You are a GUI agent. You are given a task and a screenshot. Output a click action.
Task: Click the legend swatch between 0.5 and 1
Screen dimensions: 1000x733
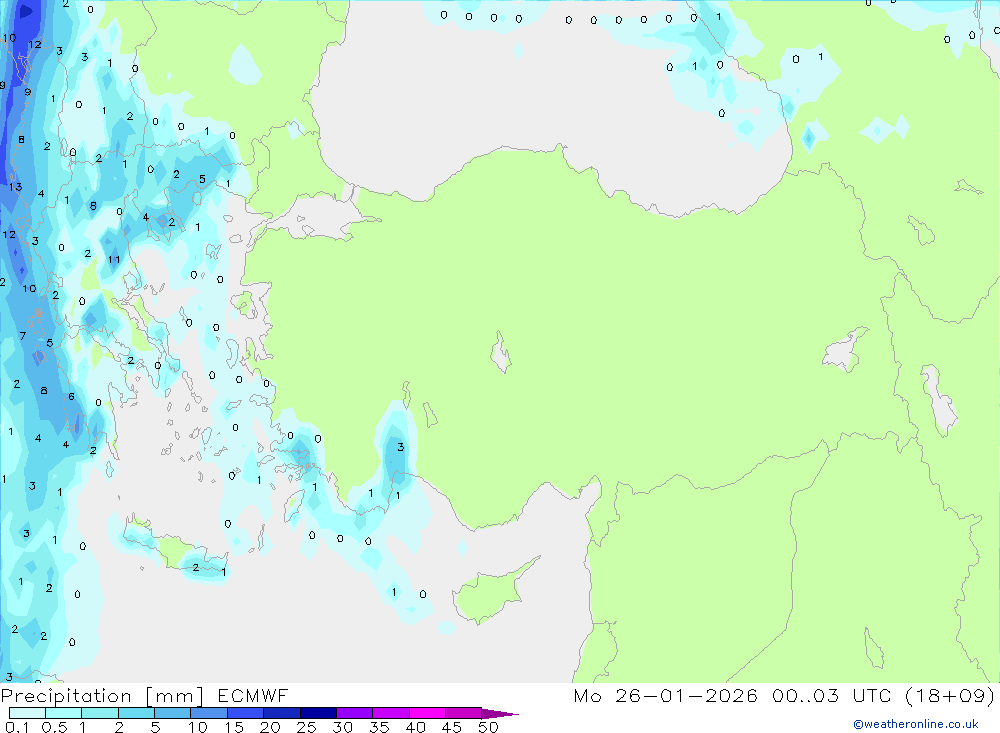coord(64,713)
